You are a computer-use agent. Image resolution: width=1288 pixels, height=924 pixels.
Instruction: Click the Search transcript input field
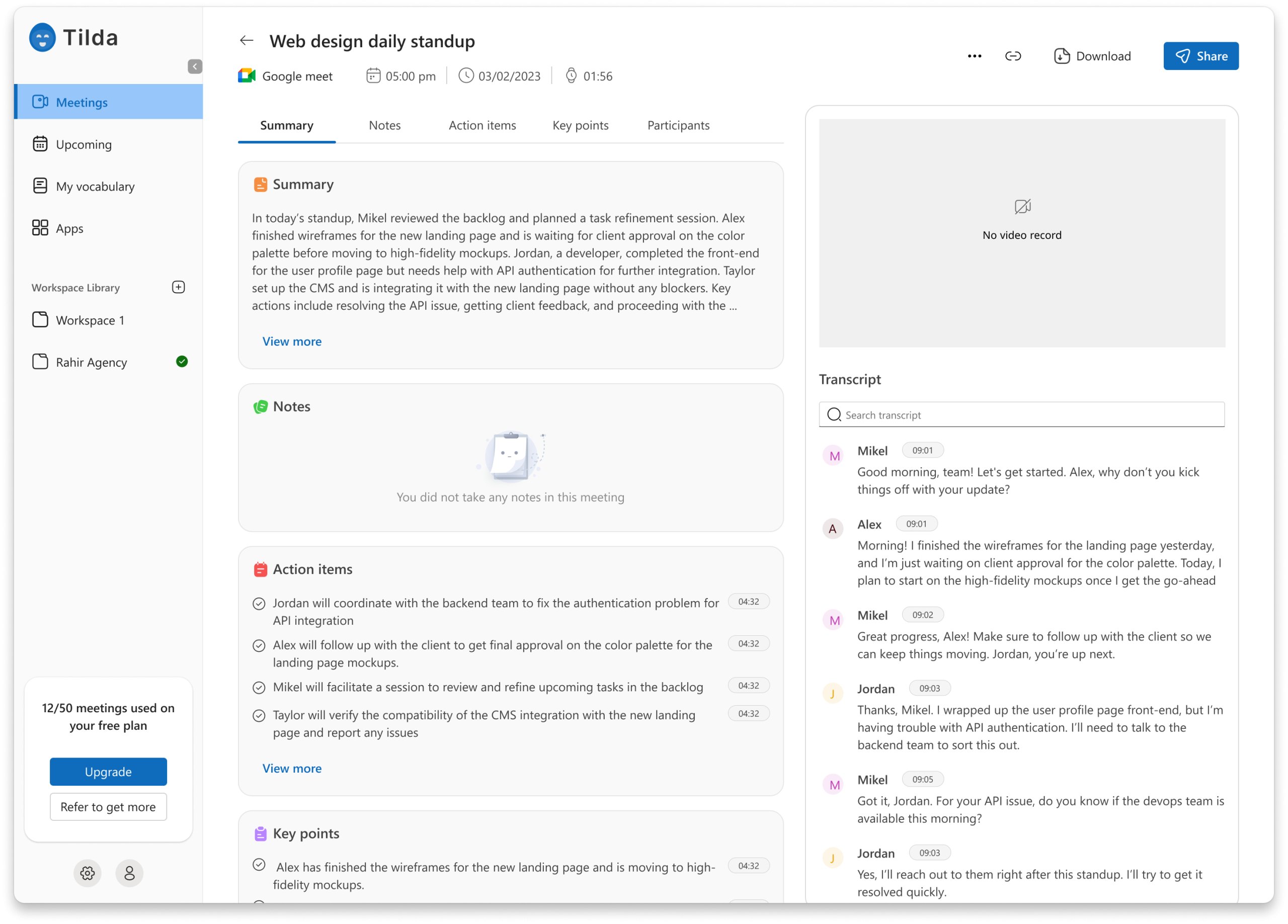1022,415
